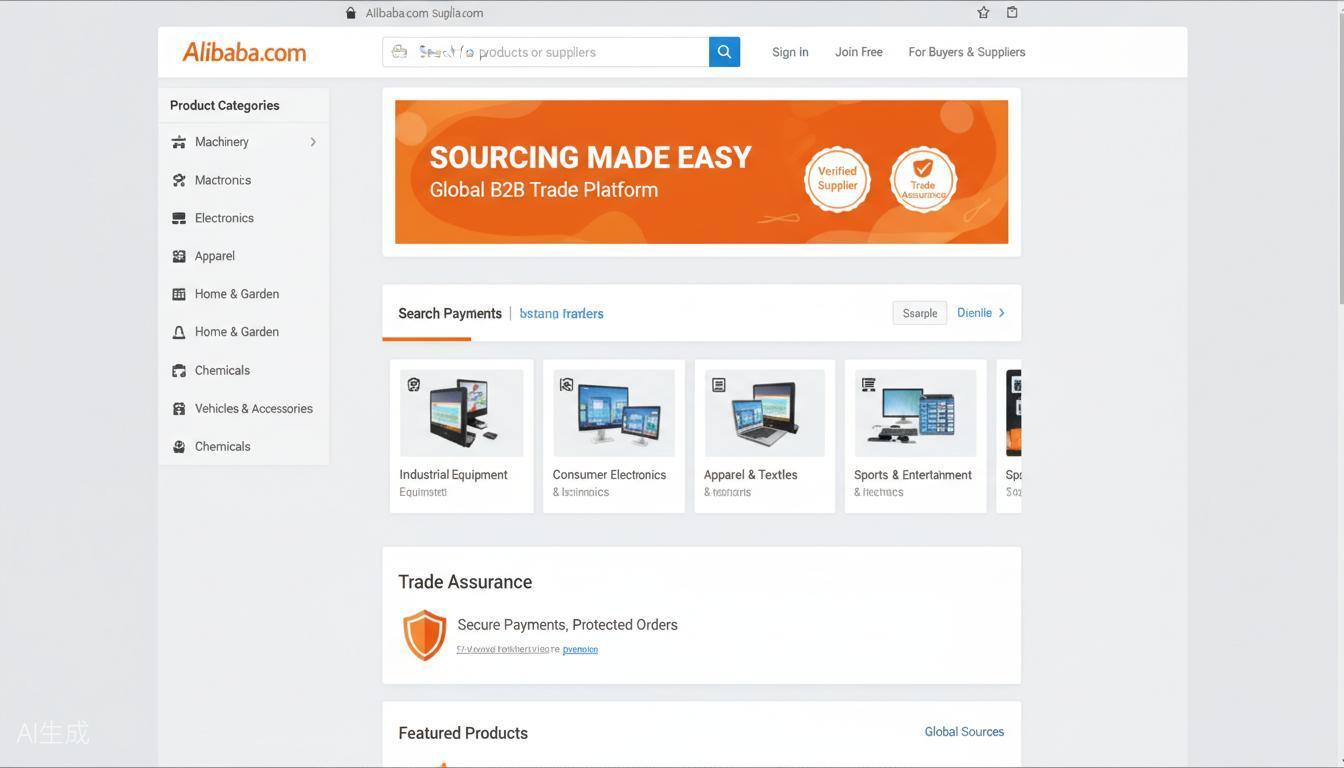This screenshot has width=1344, height=768.
Task: Open the Apparel & Textles thumbnail
Action: click(x=765, y=413)
